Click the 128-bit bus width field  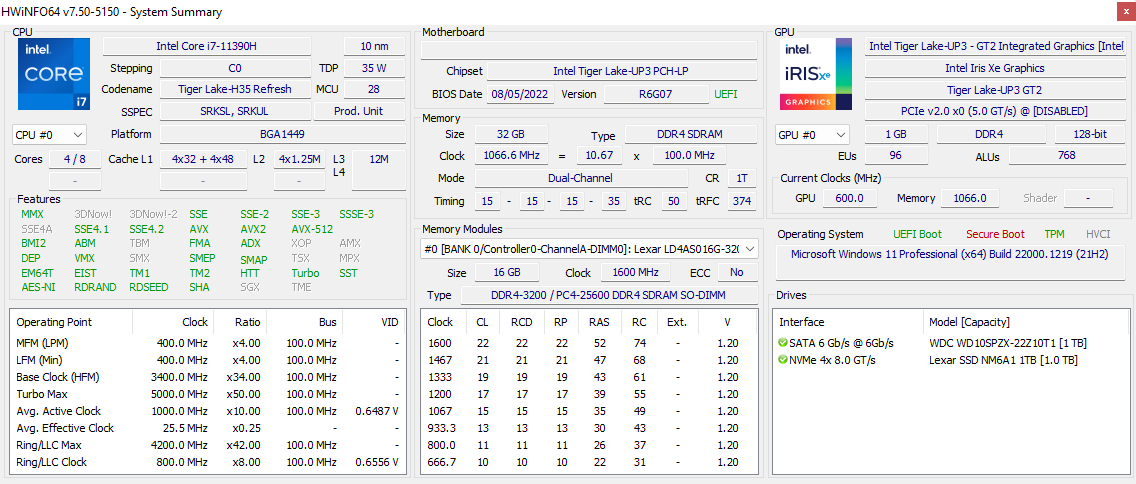coord(1090,134)
